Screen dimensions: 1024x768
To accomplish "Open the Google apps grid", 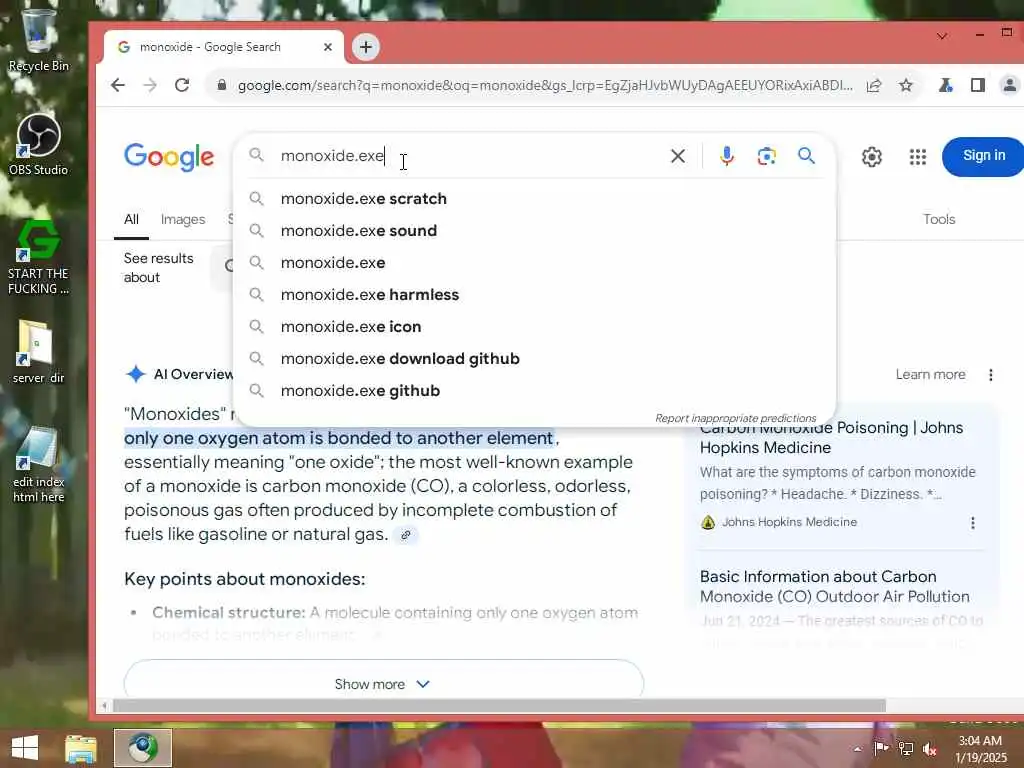I will [x=918, y=157].
